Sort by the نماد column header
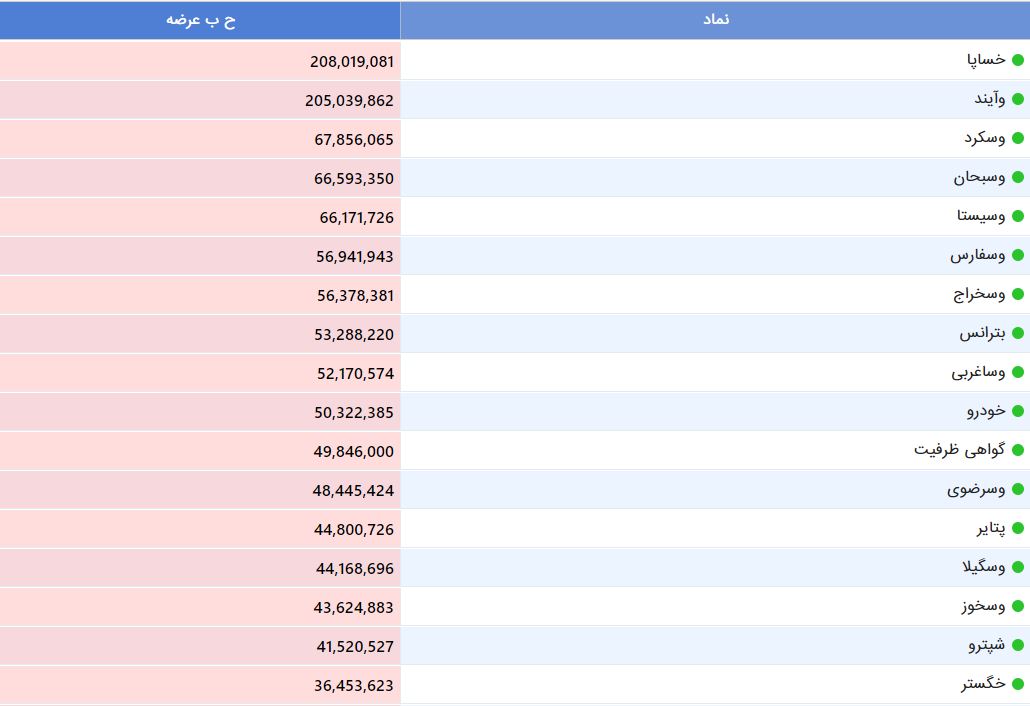The width and height of the screenshot is (1030, 706). coord(715,20)
